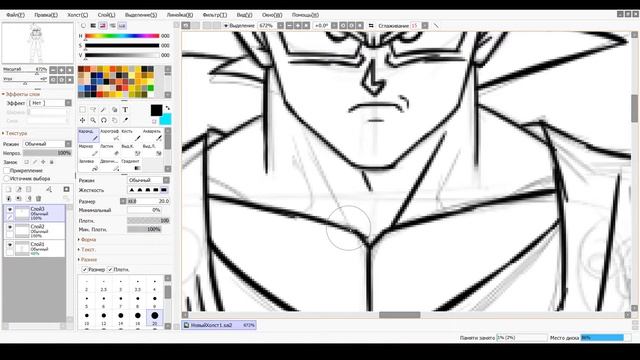Image resolution: width=640 pixels, height=360 pixels.
Task: Uncheck the Плотн. pressure checkbox
Action: (x=110, y=269)
